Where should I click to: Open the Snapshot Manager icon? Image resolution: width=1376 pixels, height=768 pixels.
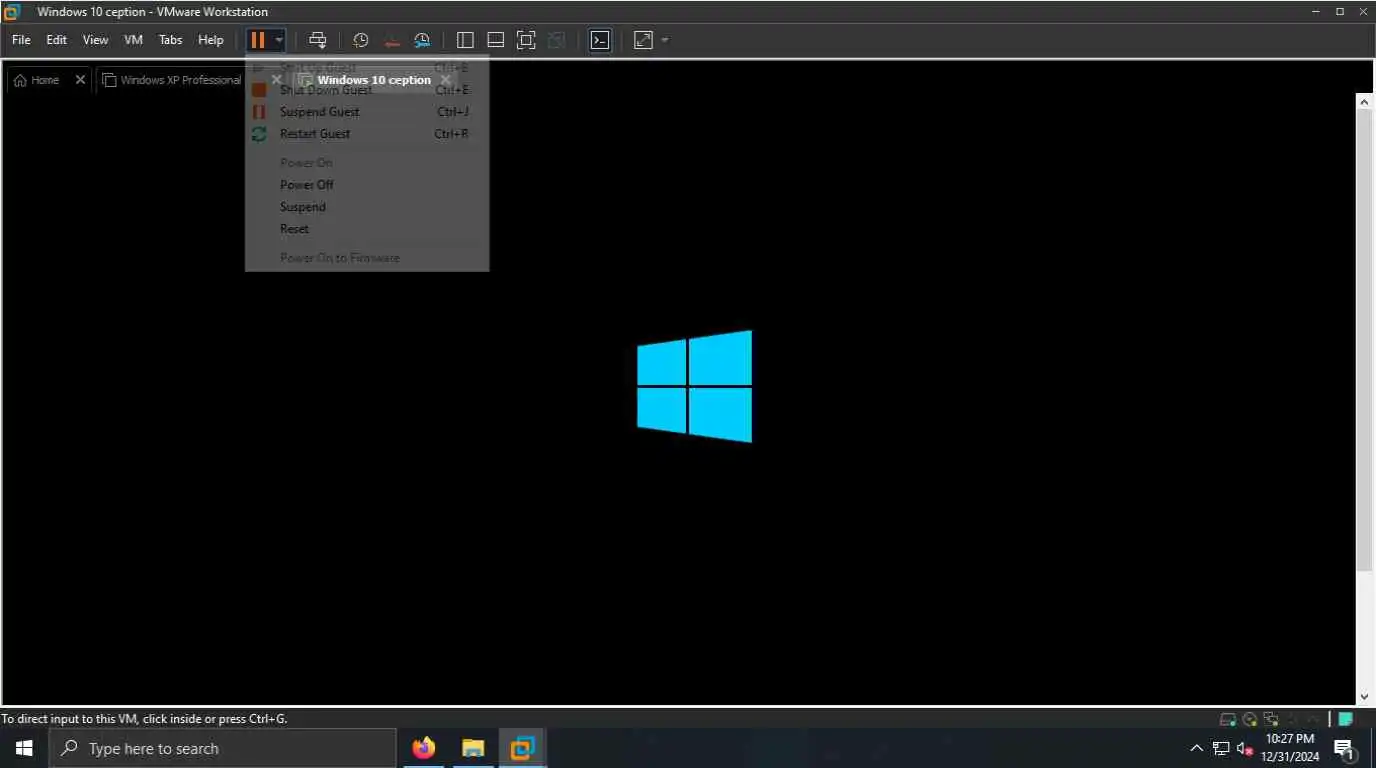coord(422,40)
